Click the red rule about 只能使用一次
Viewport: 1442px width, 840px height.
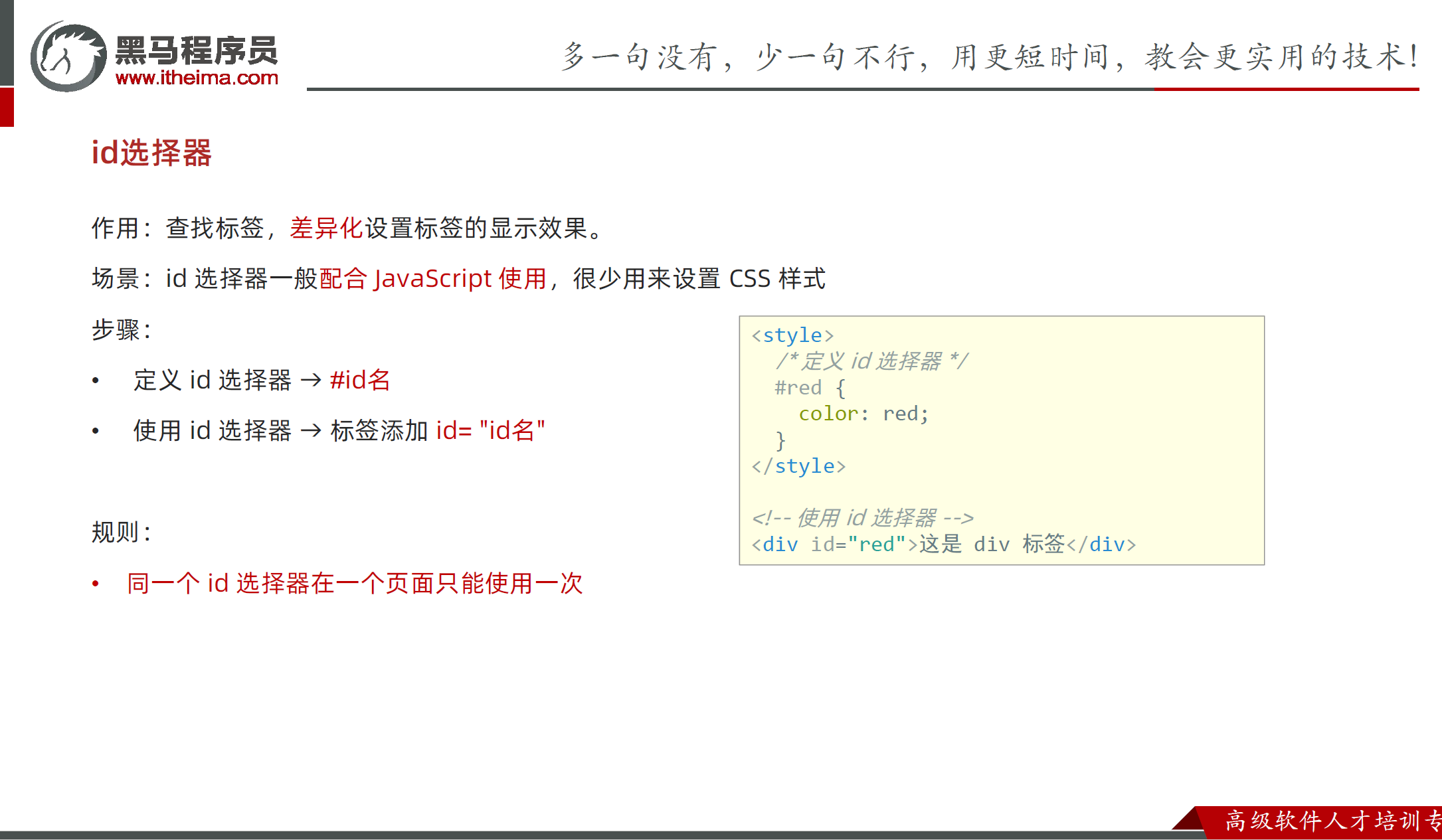(355, 584)
